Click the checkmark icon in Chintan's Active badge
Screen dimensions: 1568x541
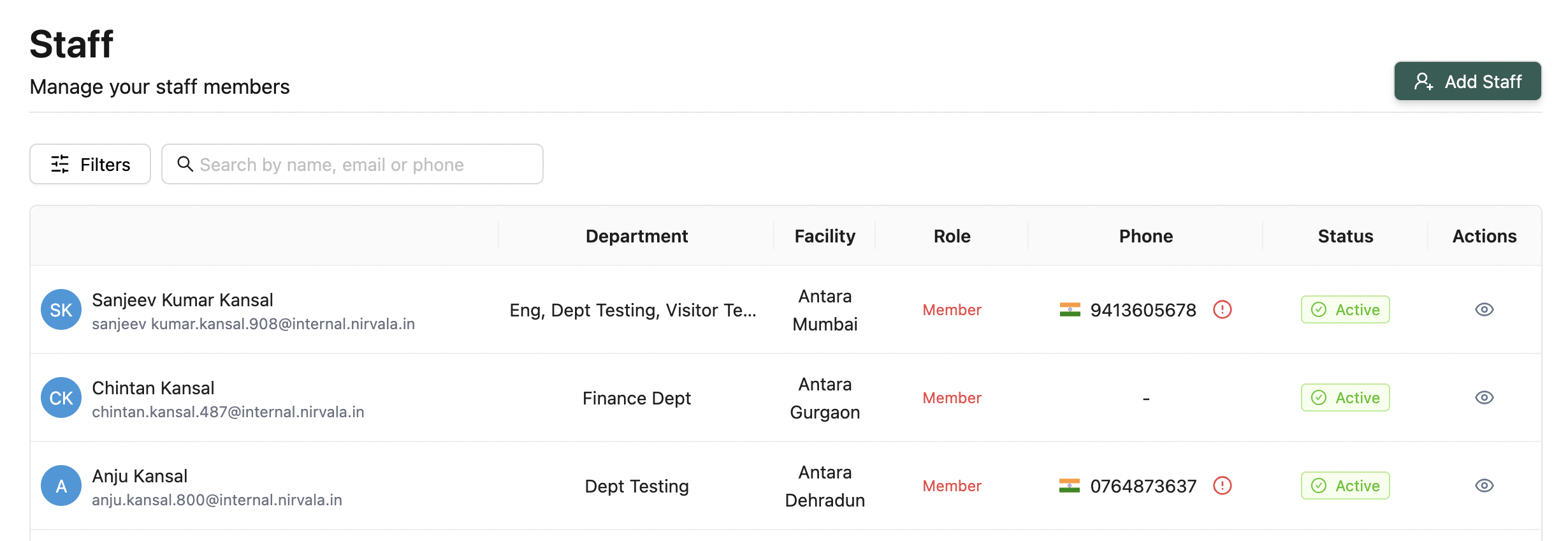pos(1319,397)
